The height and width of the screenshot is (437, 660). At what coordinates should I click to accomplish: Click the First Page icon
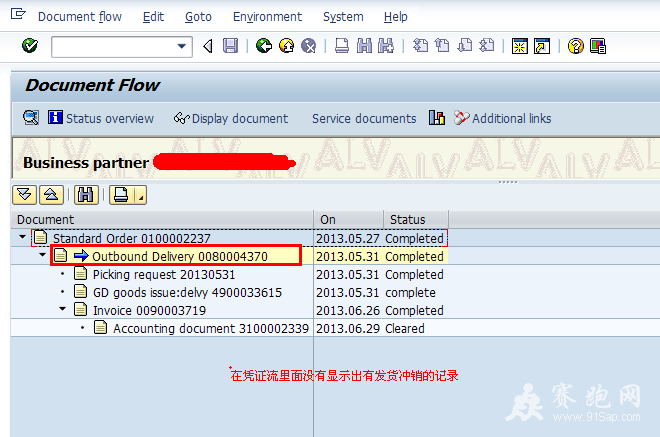pos(420,45)
